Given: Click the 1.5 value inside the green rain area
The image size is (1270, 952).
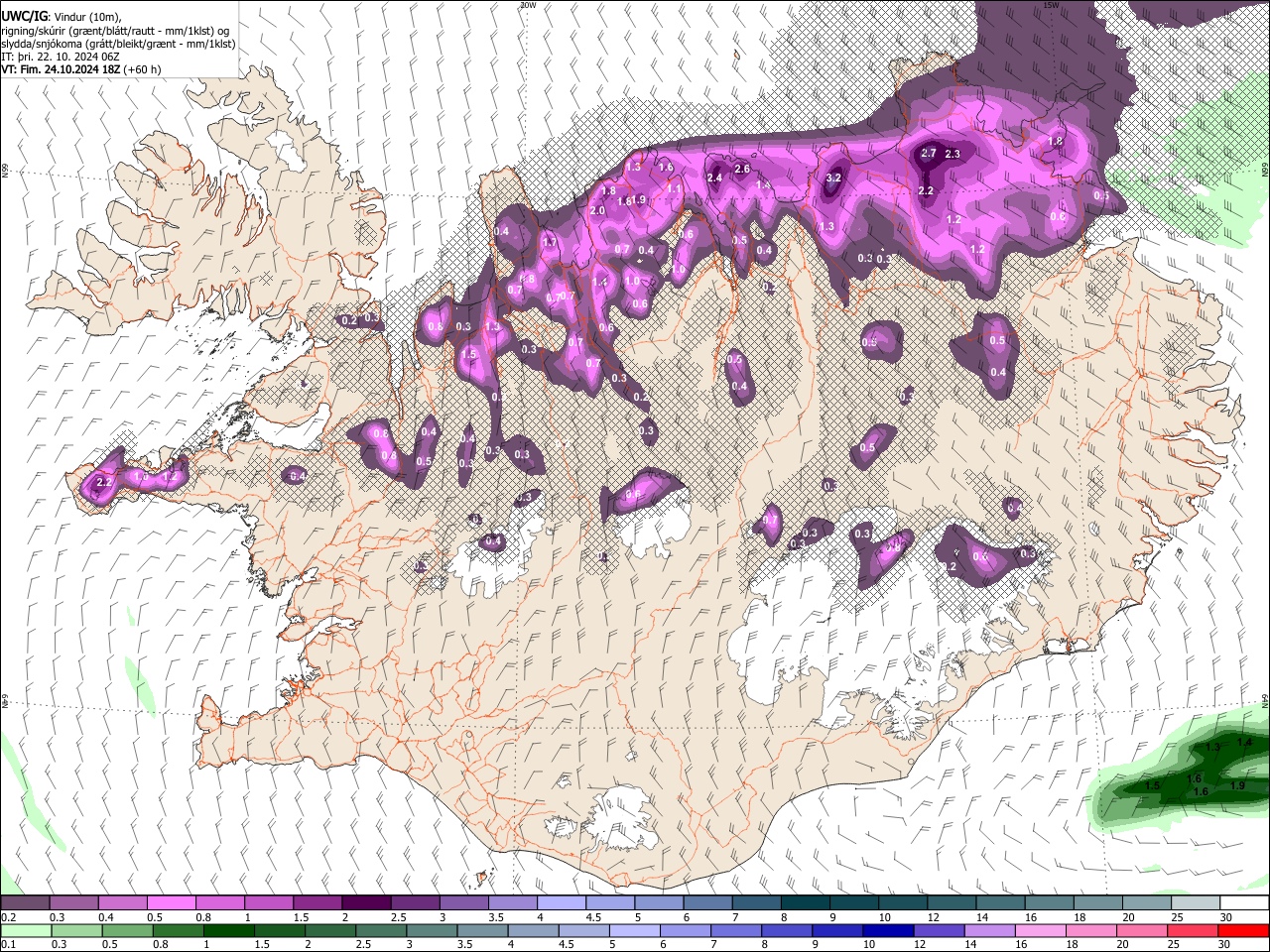Looking at the screenshot, I should tap(1152, 785).
